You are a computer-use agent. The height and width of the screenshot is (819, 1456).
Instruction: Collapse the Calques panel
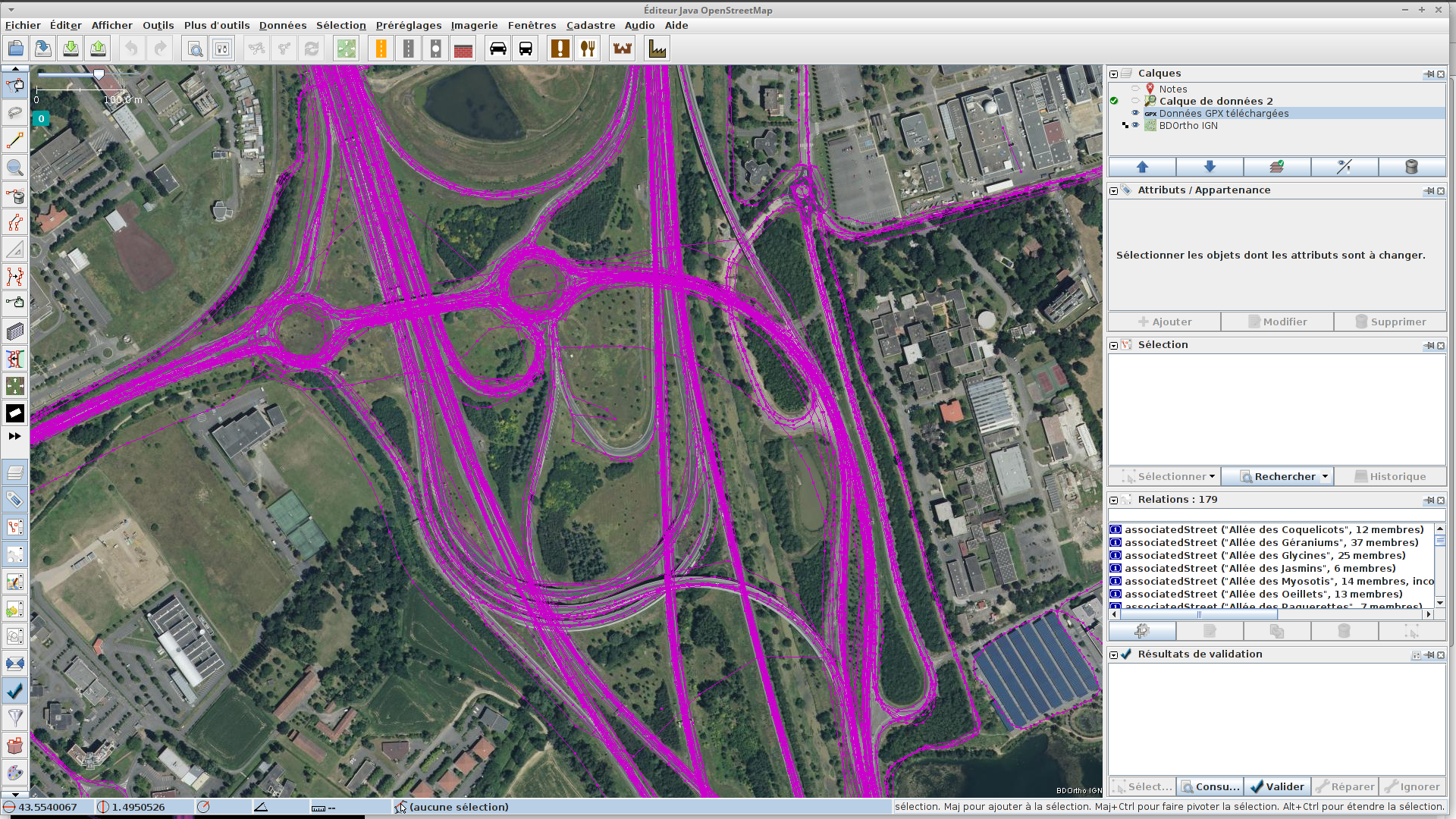(1113, 74)
